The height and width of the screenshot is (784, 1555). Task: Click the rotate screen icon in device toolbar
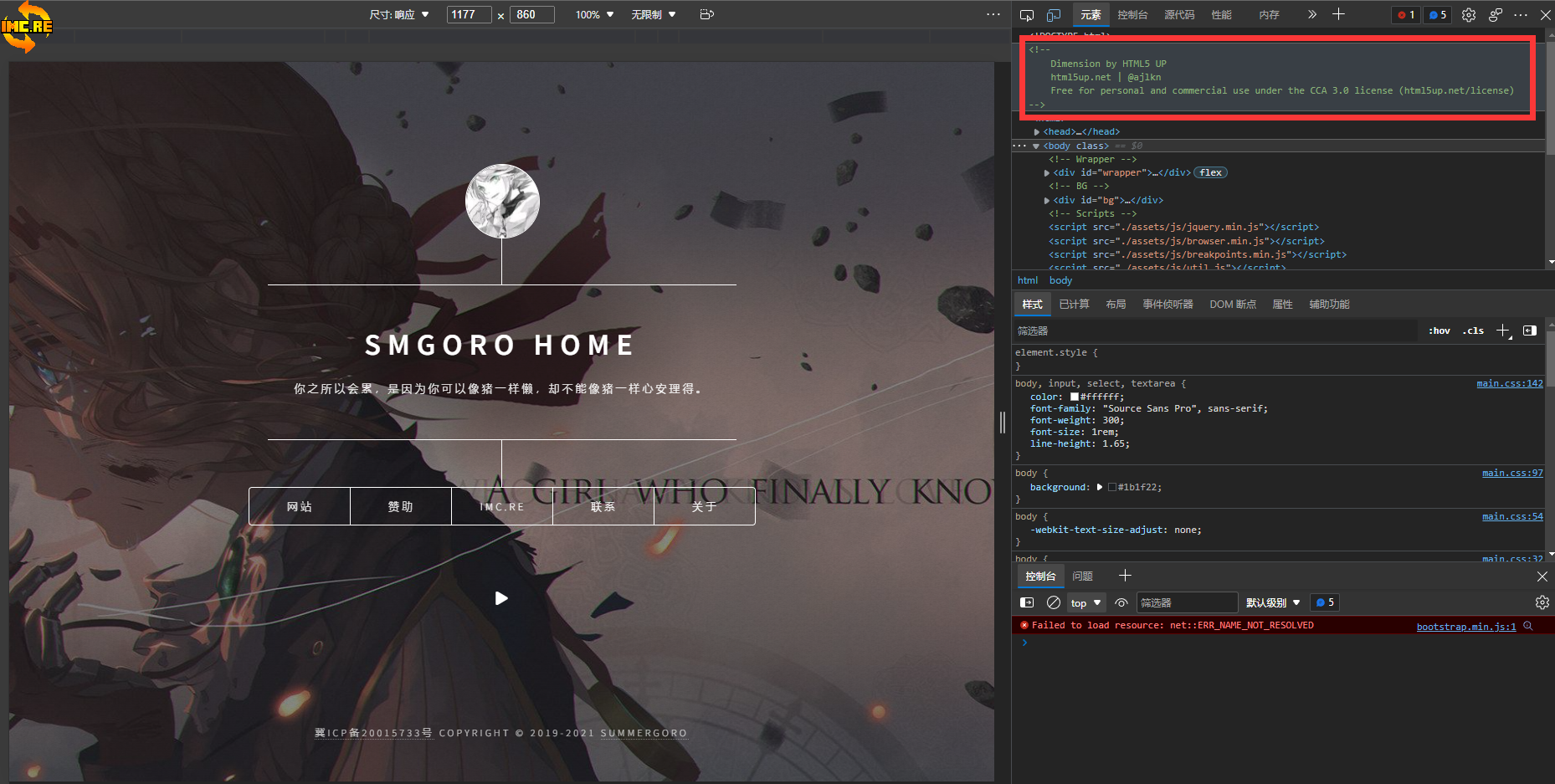[x=706, y=14]
